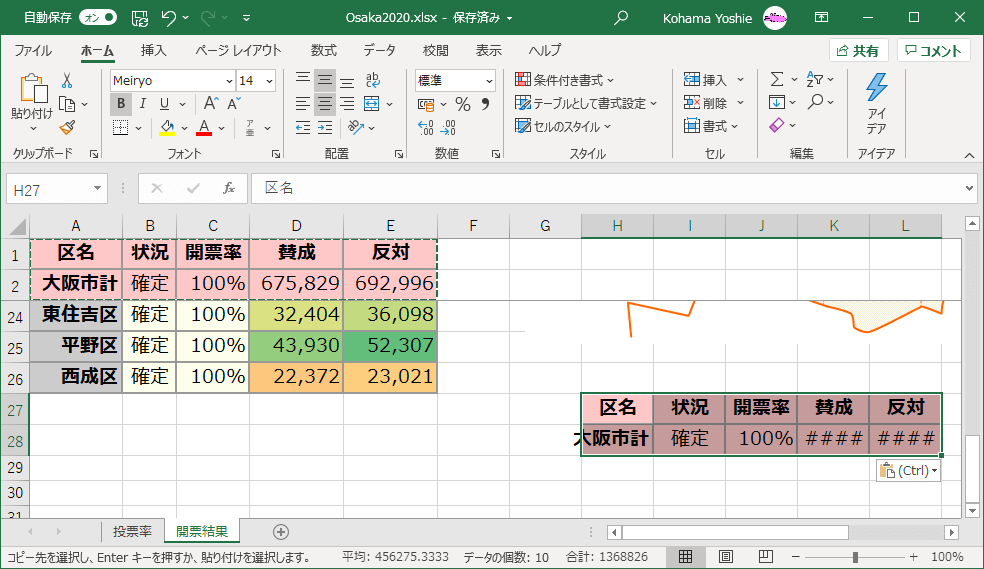The image size is (984, 569).
Task: Toggle center horizontal alignment
Action: (x=325, y=104)
